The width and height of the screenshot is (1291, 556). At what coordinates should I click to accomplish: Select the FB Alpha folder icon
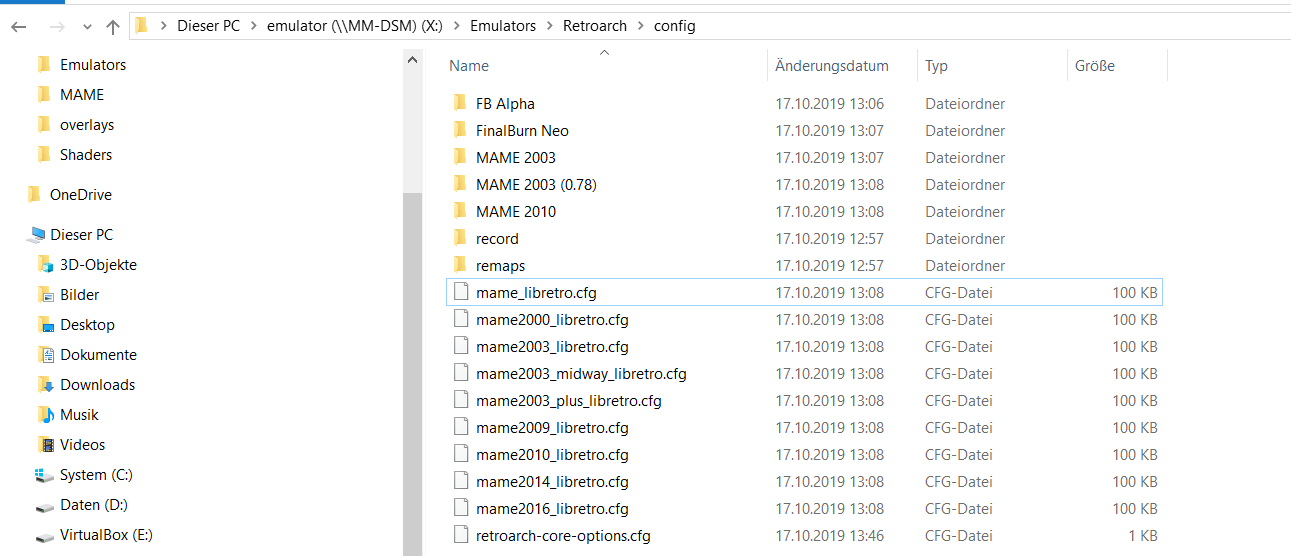(460, 103)
